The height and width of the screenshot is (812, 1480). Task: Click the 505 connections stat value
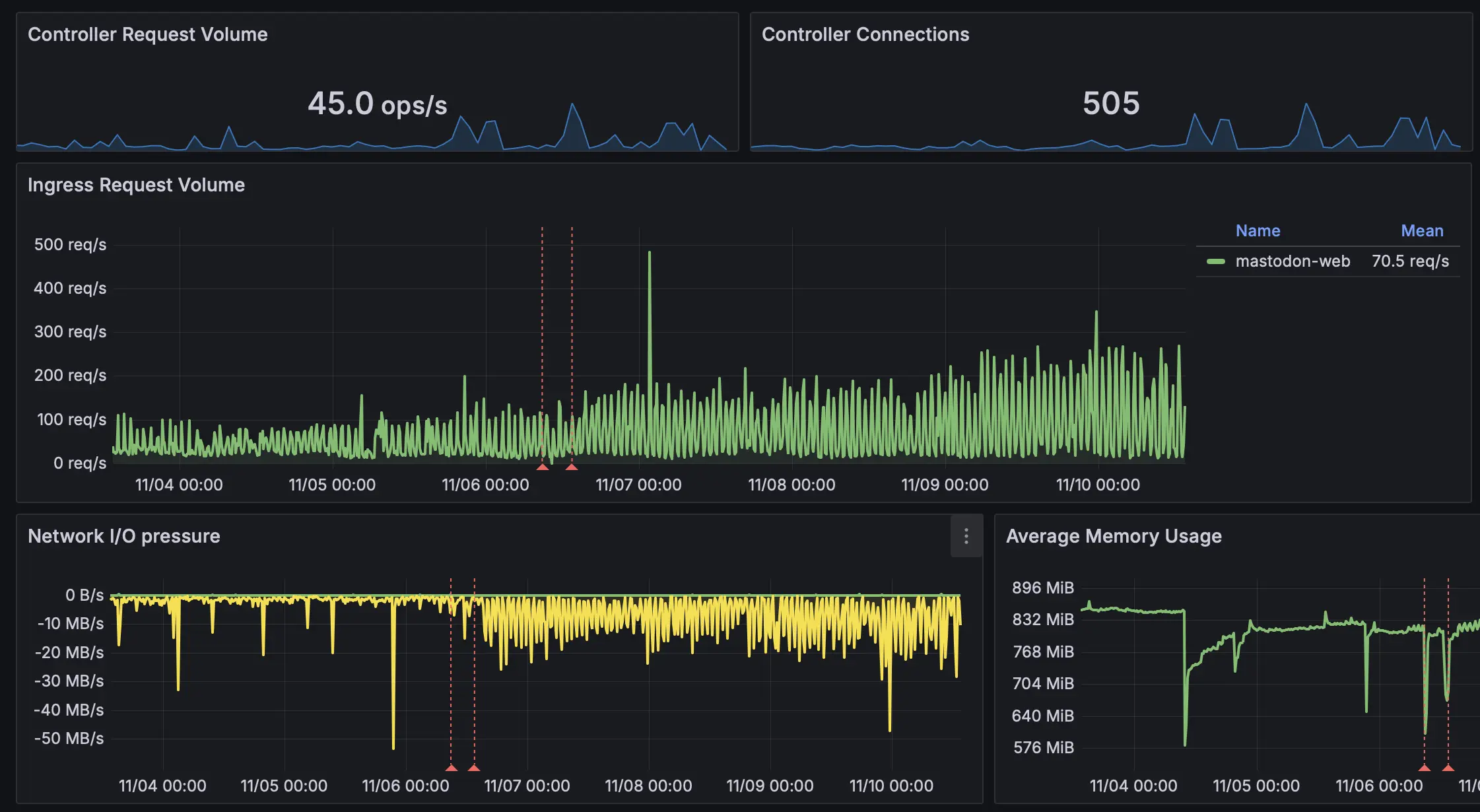pos(1111,104)
